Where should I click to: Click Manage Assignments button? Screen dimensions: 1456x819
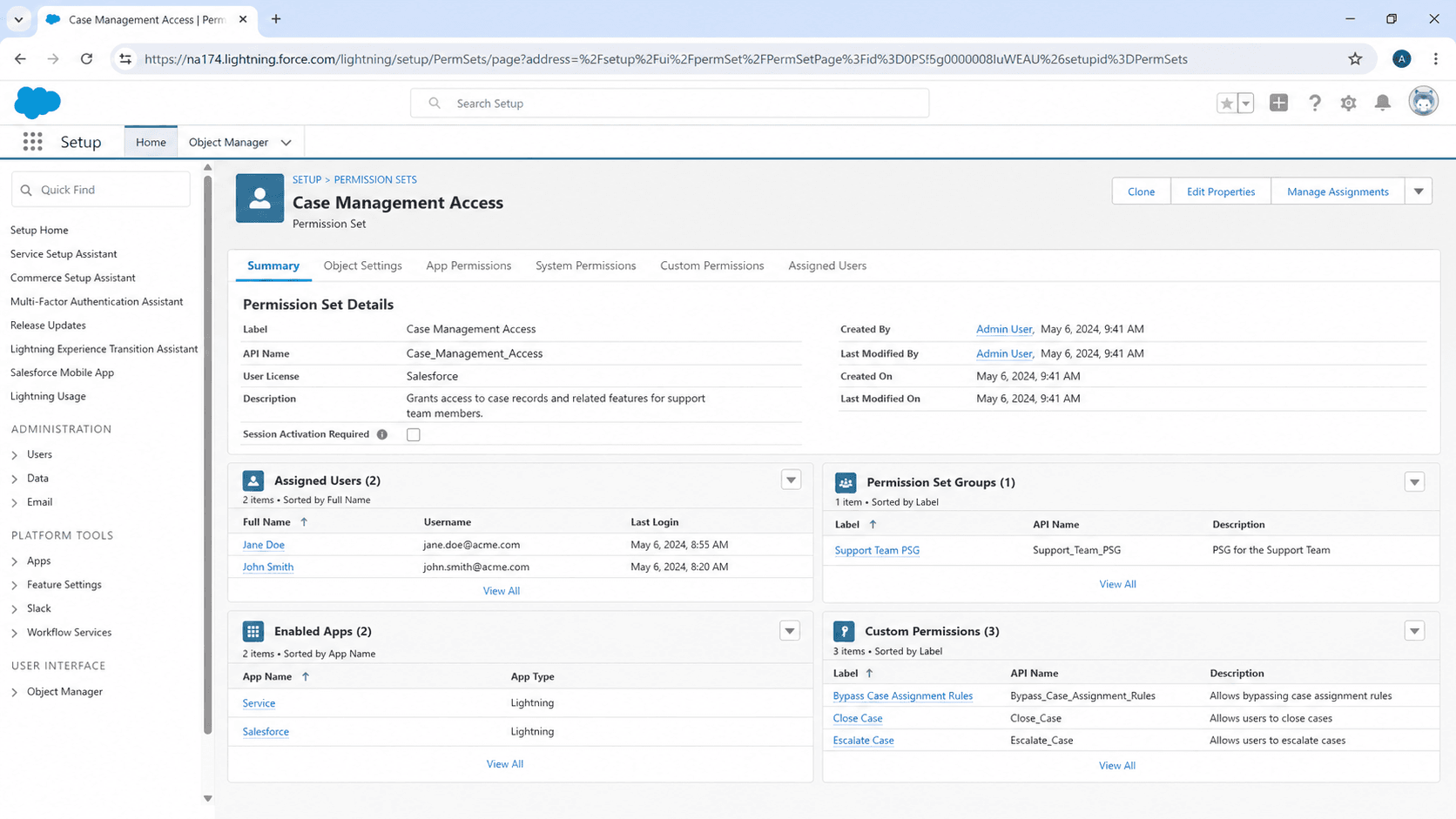[1338, 191]
